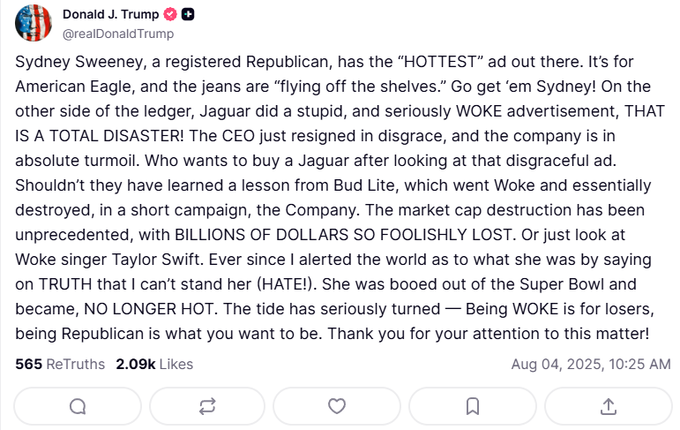The width and height of the screenshot is (680, 430).
Task: Like the post with heart icon
Action: (337, 407)
